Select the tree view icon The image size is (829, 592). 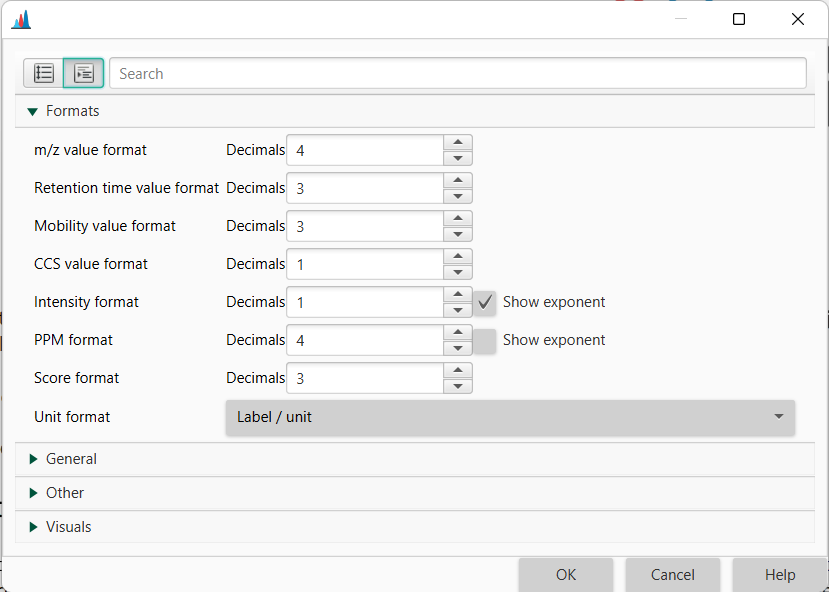tap(83, 73)
